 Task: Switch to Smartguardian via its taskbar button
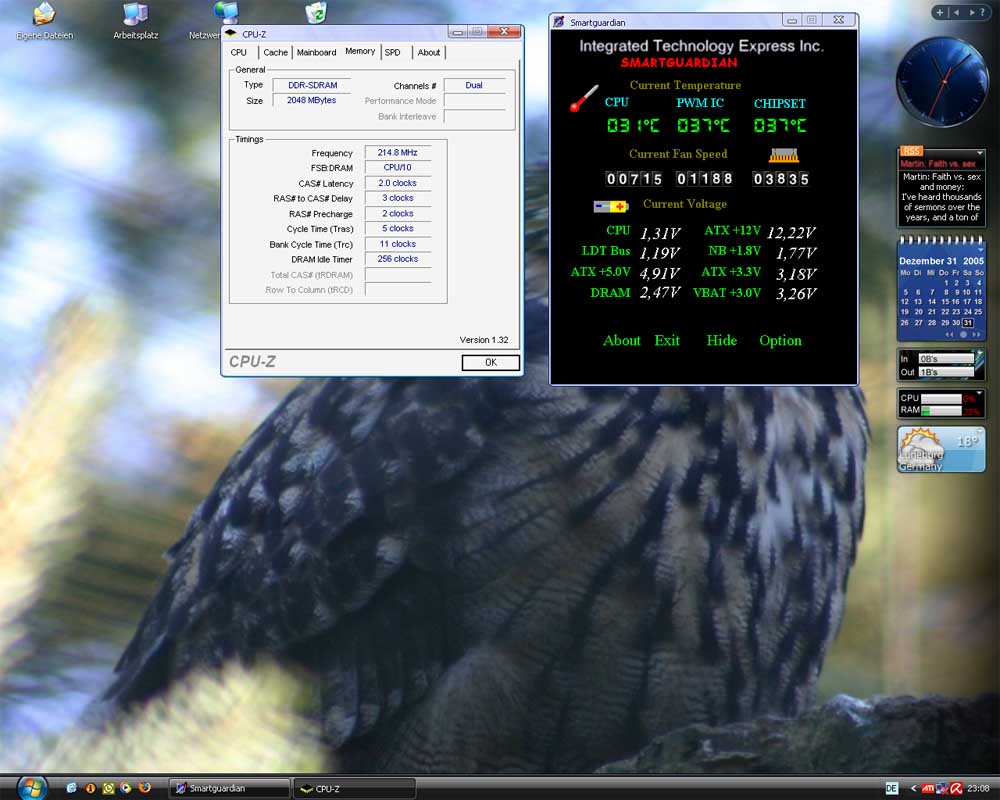(x=230, y=789)
